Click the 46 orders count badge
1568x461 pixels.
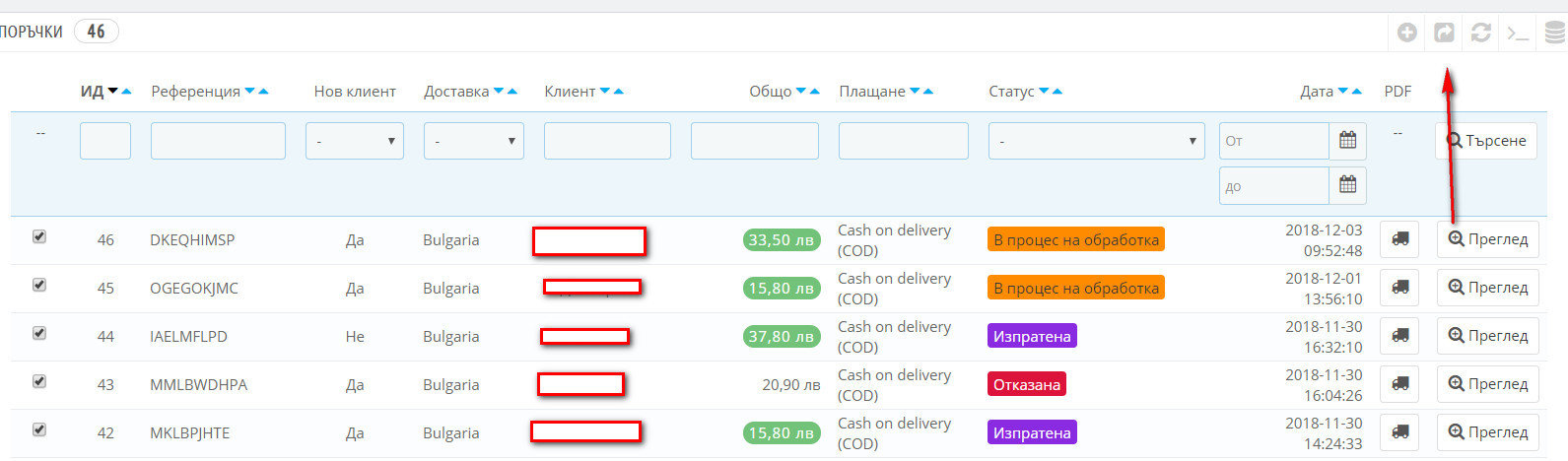[x=96, y=32]
